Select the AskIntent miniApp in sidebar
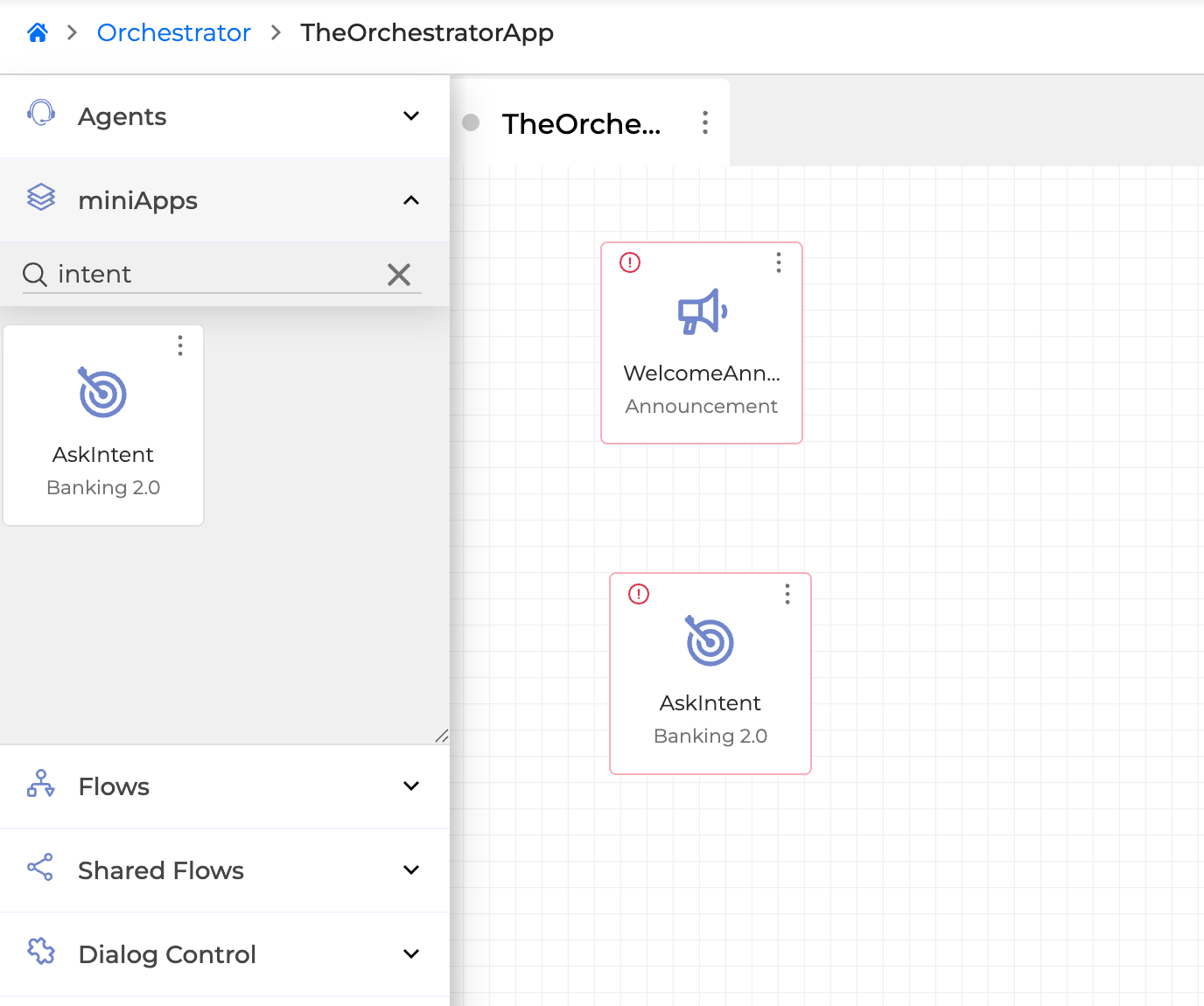 pyautogui.click(x=103, y=426)
